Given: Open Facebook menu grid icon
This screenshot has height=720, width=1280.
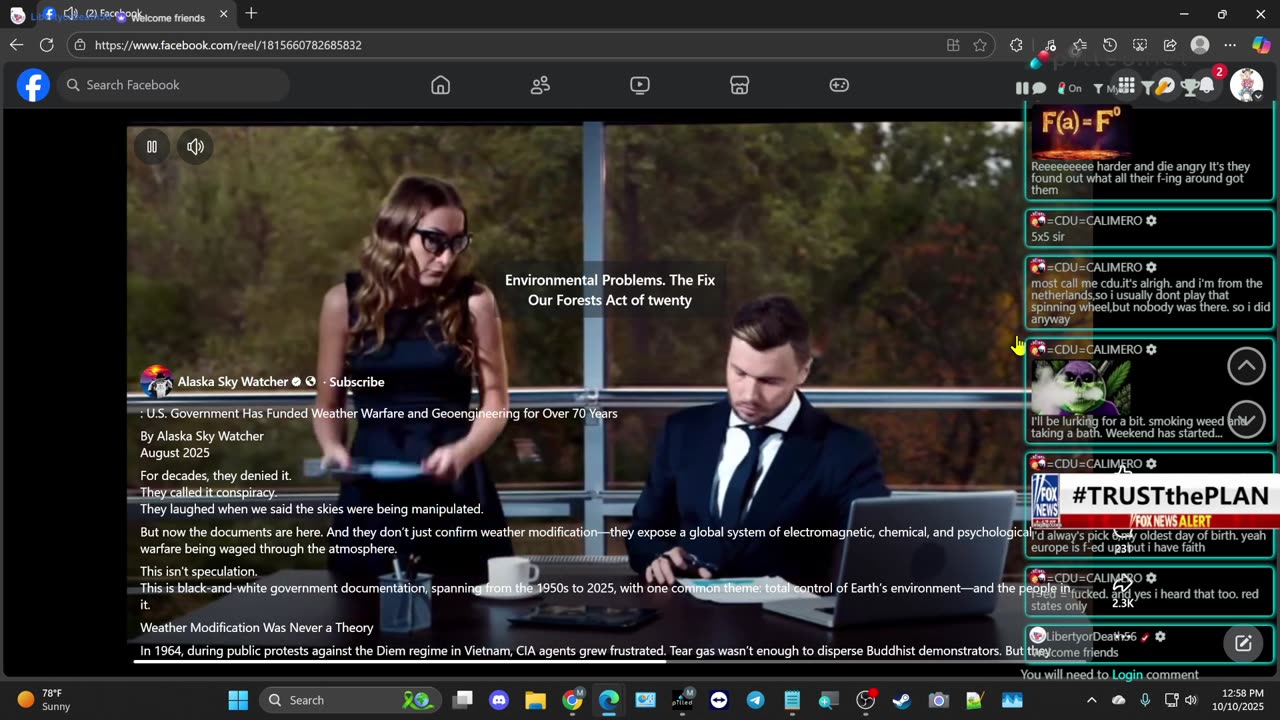Looking at the screenshot, I should (1126, 86).
